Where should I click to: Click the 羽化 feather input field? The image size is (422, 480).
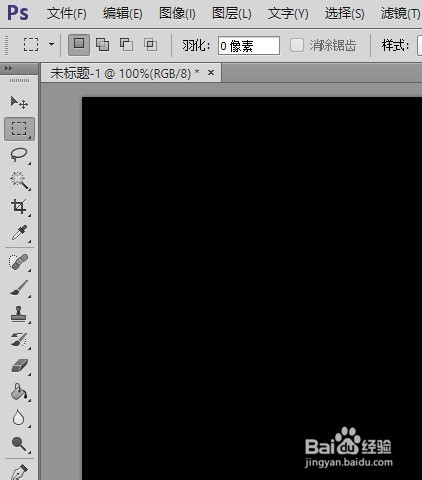[249, 46]
